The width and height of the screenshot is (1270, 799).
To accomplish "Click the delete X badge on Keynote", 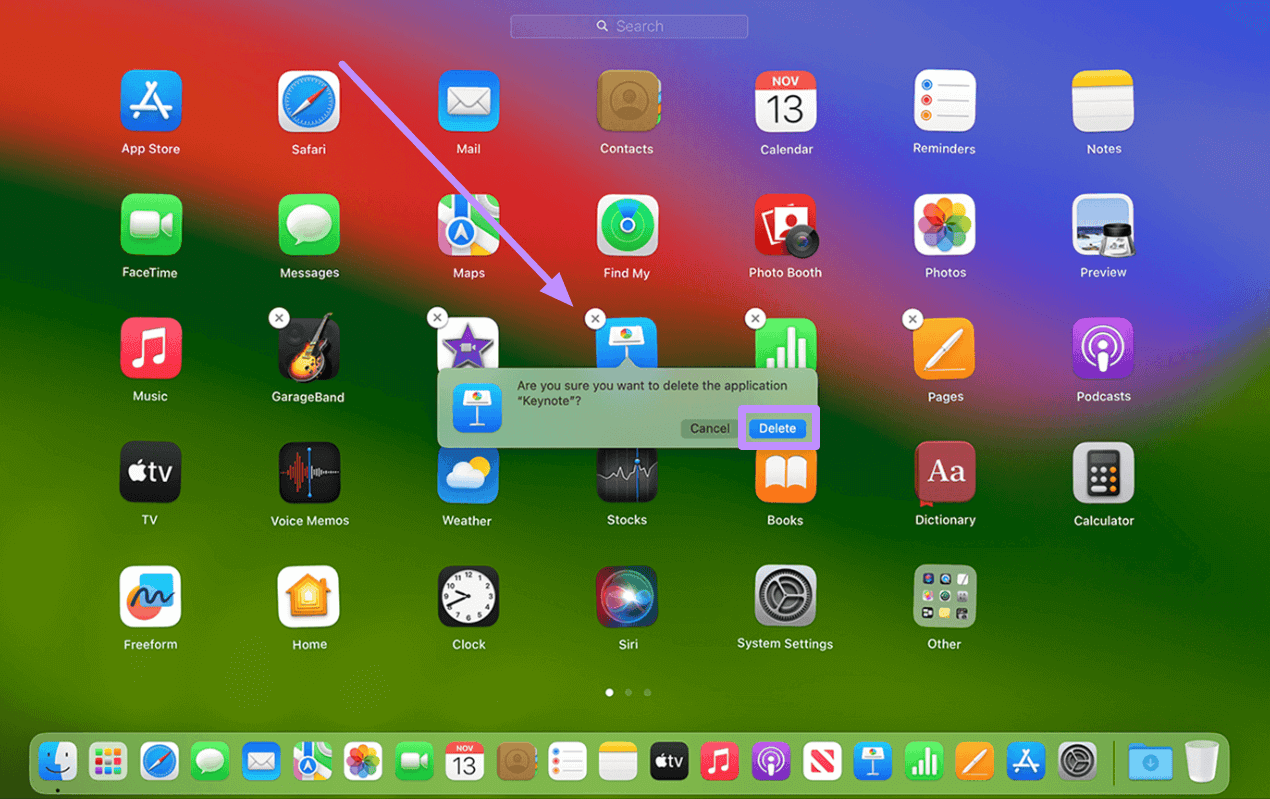I will (x=595, y=318).
